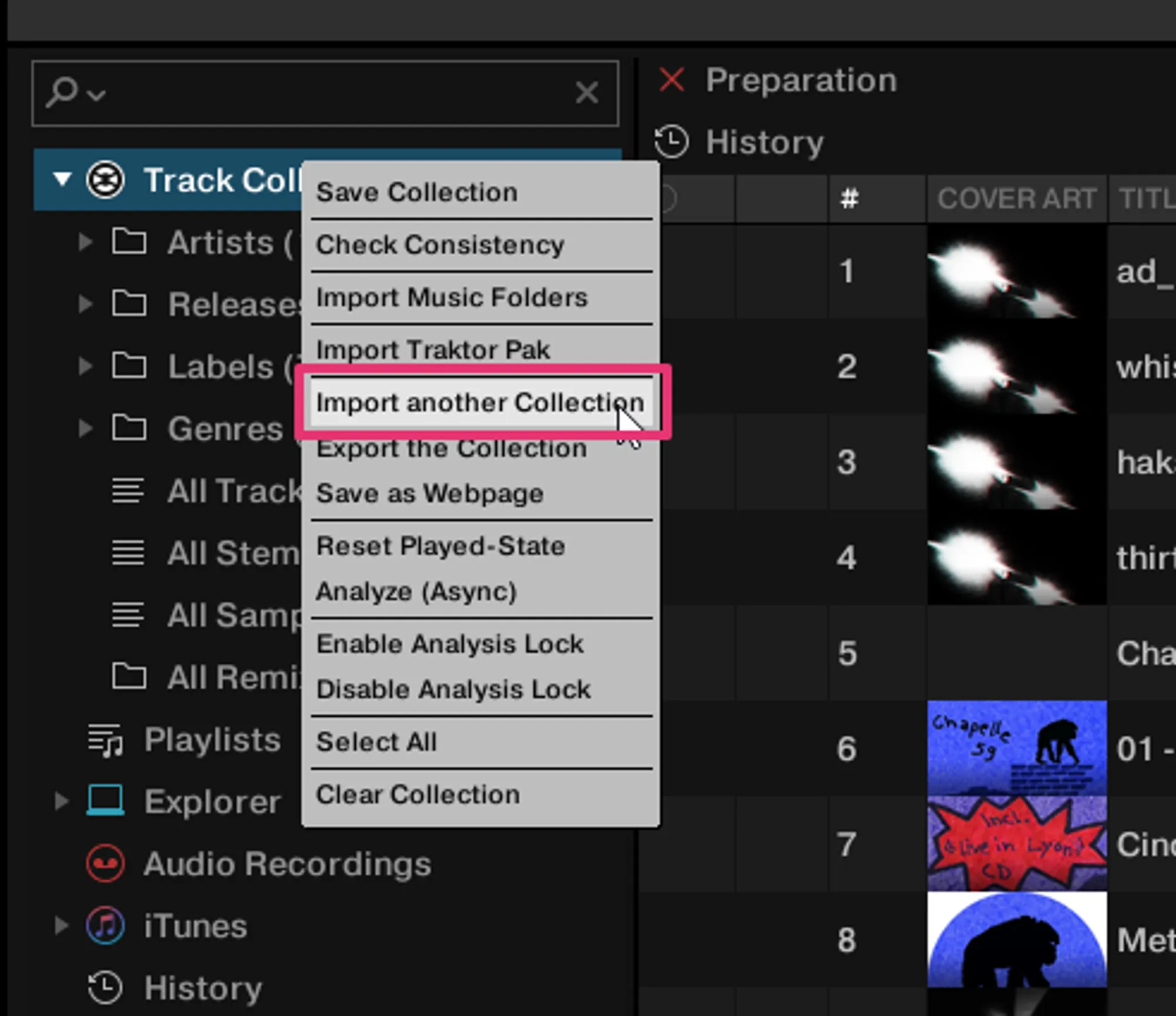Click the Chapelle cover art thumbnail
The height and width of the screenshot is (1016, 1176).
1017,747
